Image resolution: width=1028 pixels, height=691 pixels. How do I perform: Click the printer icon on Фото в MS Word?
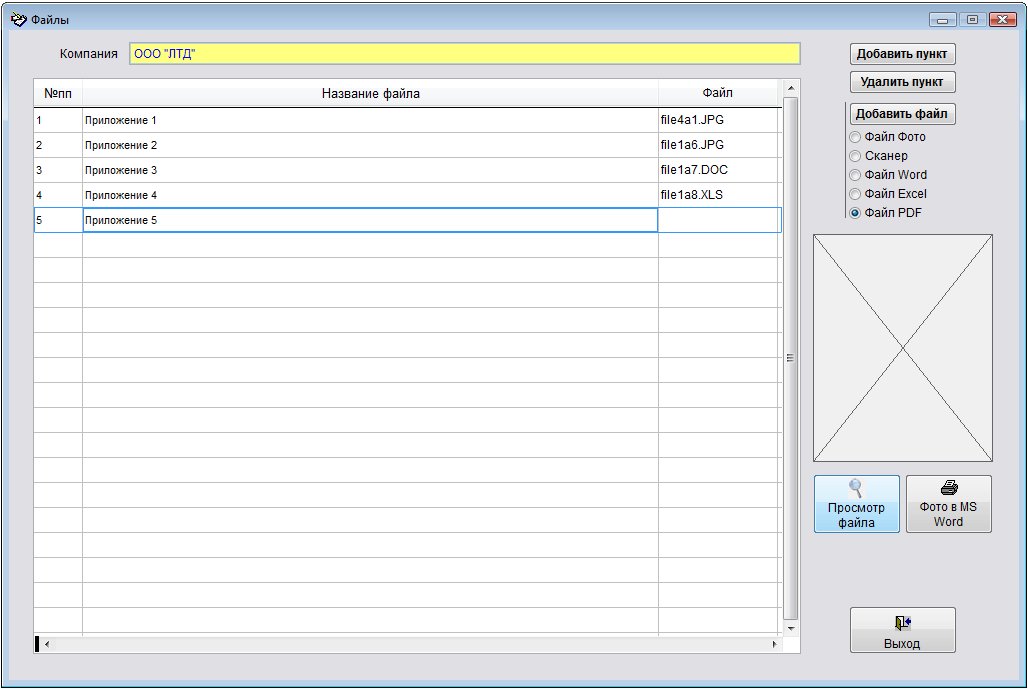(x=949, y=488)
